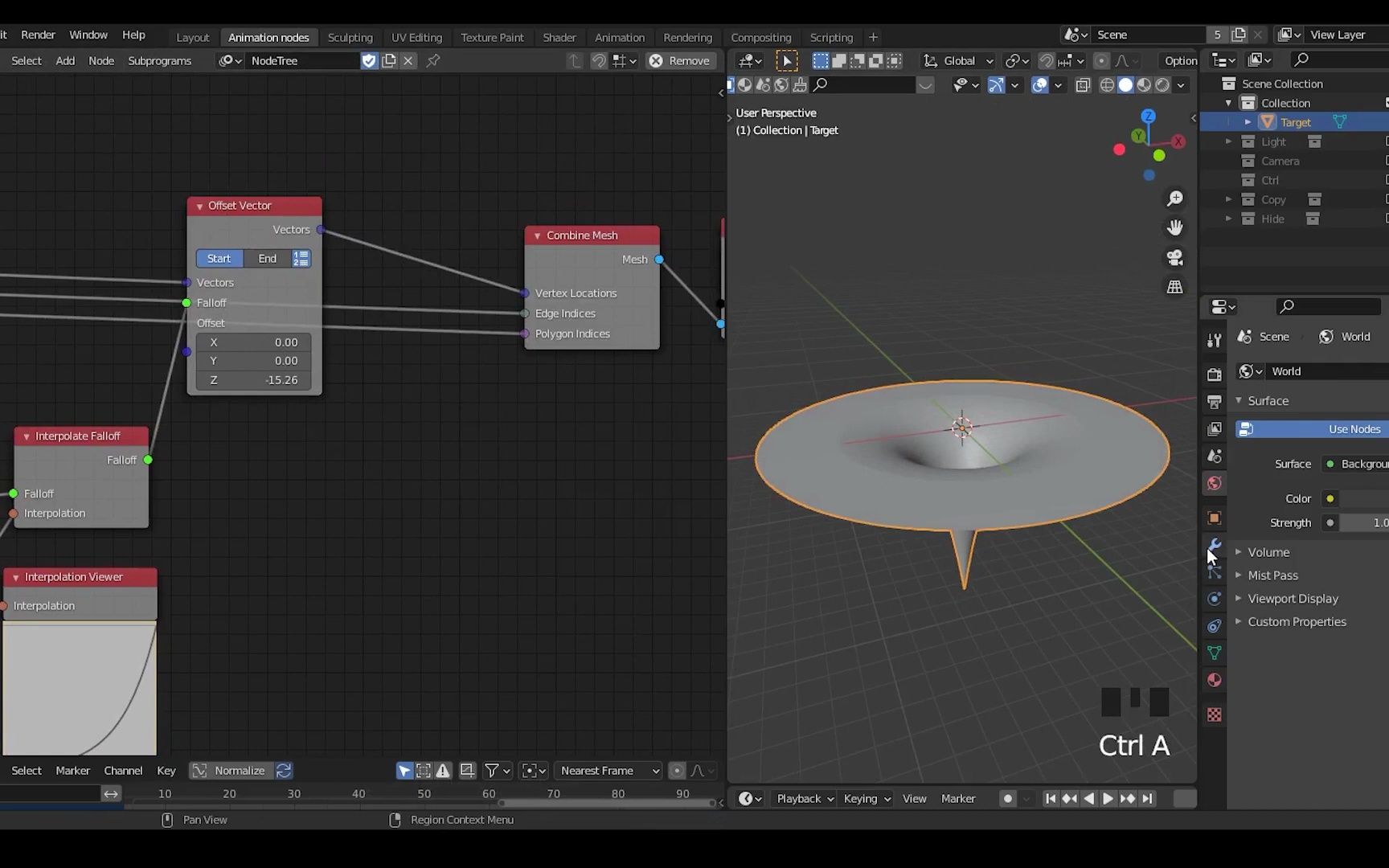The height and width of the screenshot is (868, 1389).
Task: Enable the NodeTree use fake user checkbox
Action: click(369, 60)
